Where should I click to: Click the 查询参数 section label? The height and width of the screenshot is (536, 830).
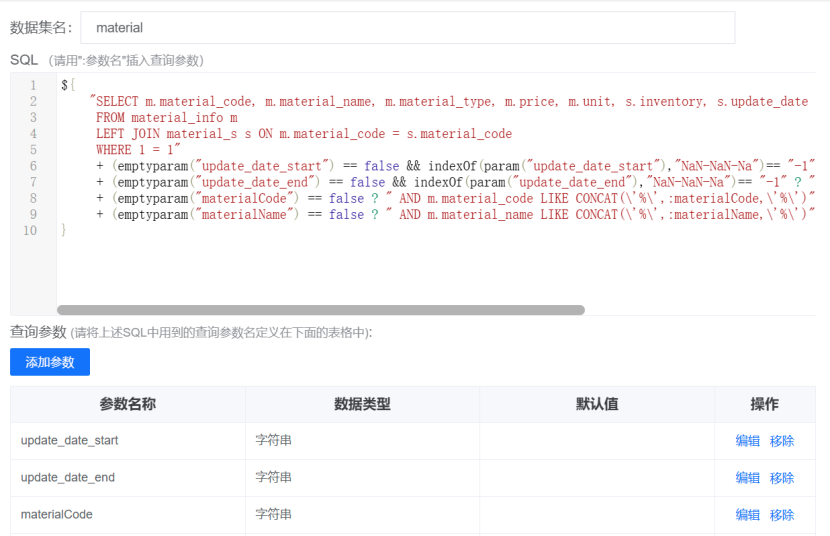[x=38, y=332]
